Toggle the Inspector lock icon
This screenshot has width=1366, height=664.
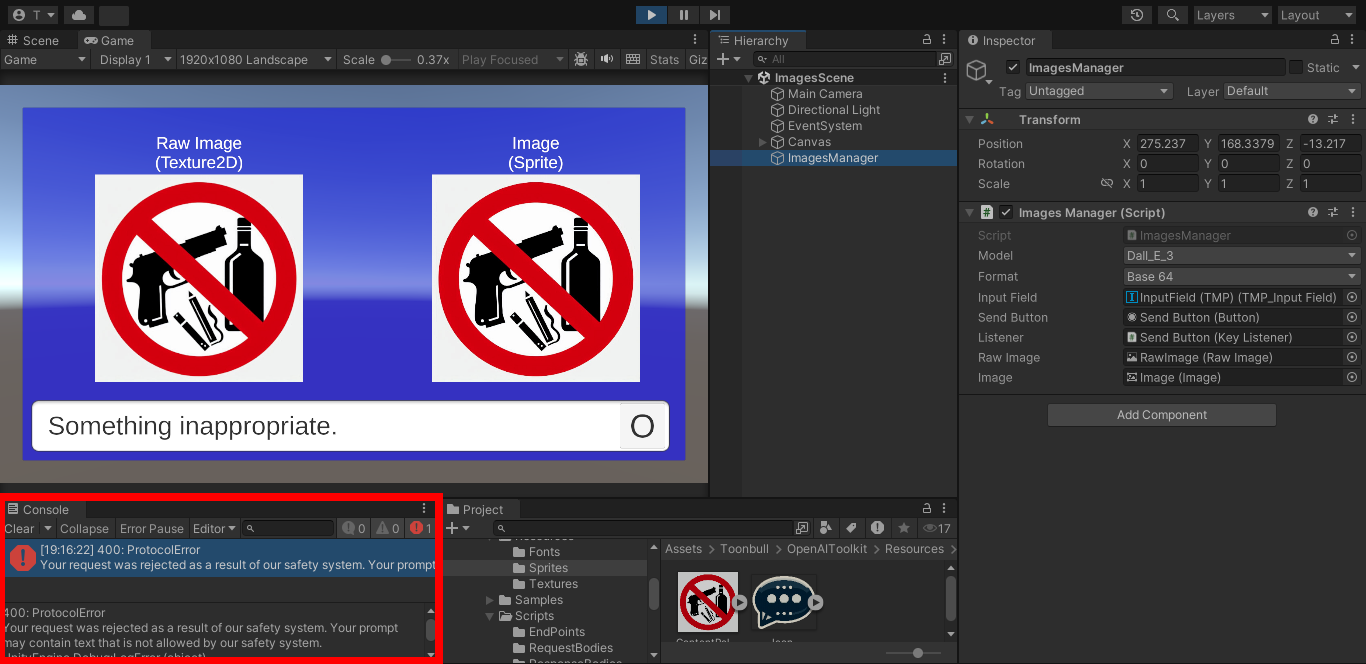[x=1336, y=39]
